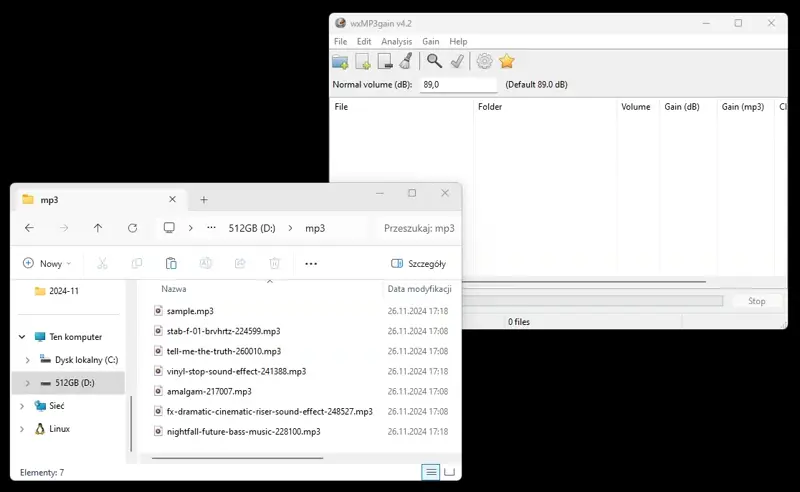The height and width of the screenshot is (492, 800).
Task: Open Settings gear icon in wxMP3gain
Action: [484, 61]
